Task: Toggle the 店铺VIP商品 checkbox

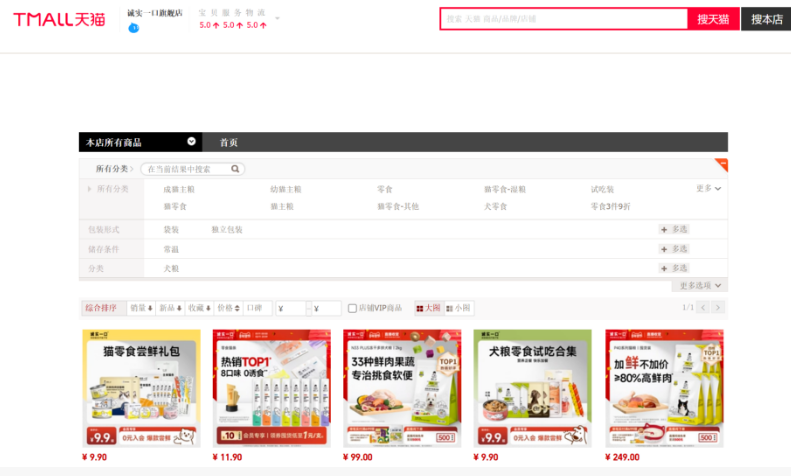Action: click(x=353, y=308)
